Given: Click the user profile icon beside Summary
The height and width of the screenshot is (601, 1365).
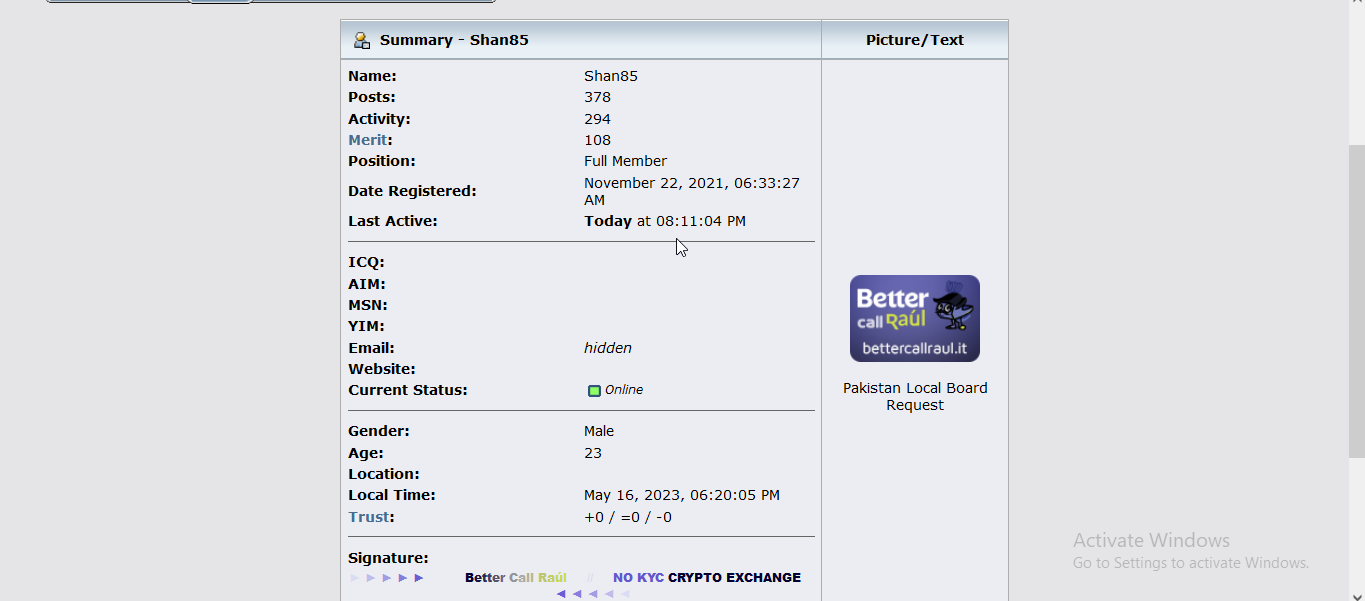Looking at the screenshot, I should (362, 40).
